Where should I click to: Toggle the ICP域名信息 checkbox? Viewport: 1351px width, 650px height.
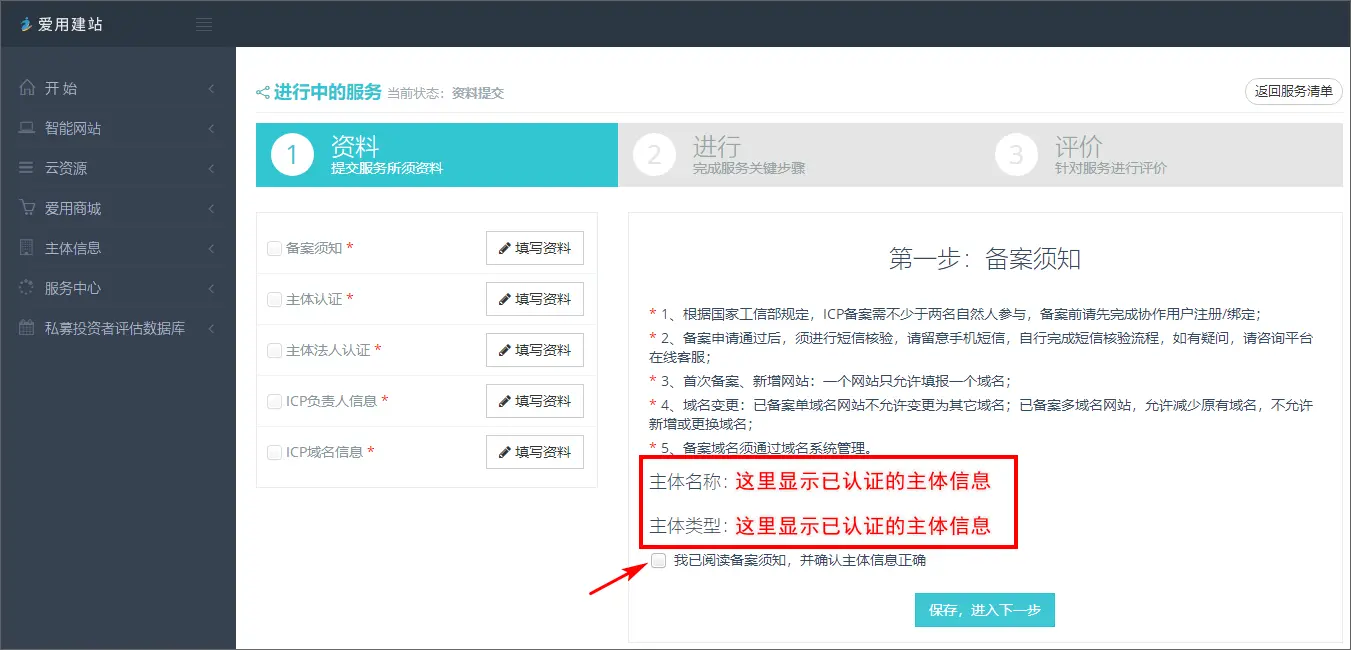coord(274,452)
